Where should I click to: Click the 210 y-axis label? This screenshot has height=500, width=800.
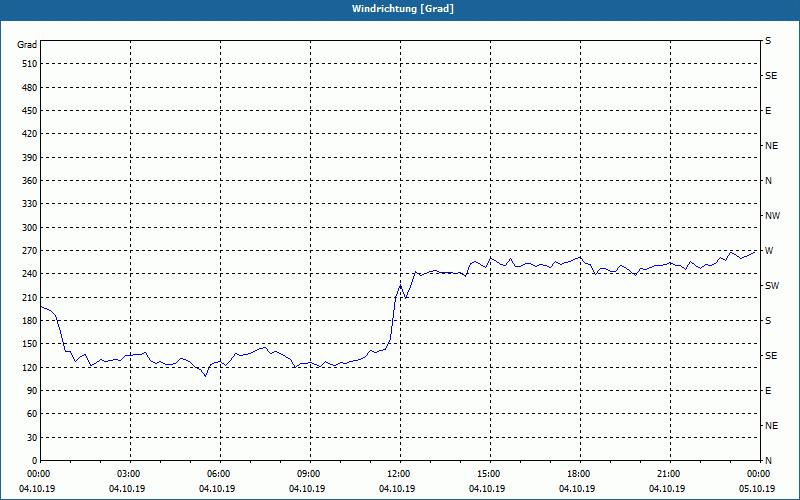pos(30,297)
